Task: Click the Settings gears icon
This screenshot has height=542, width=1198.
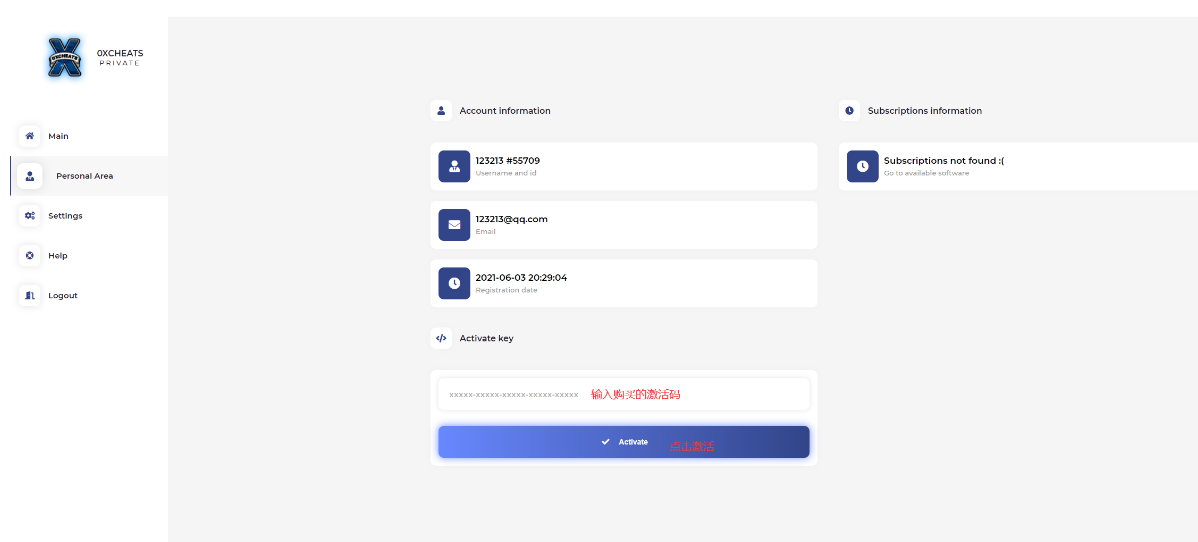Action: point(30,216)
